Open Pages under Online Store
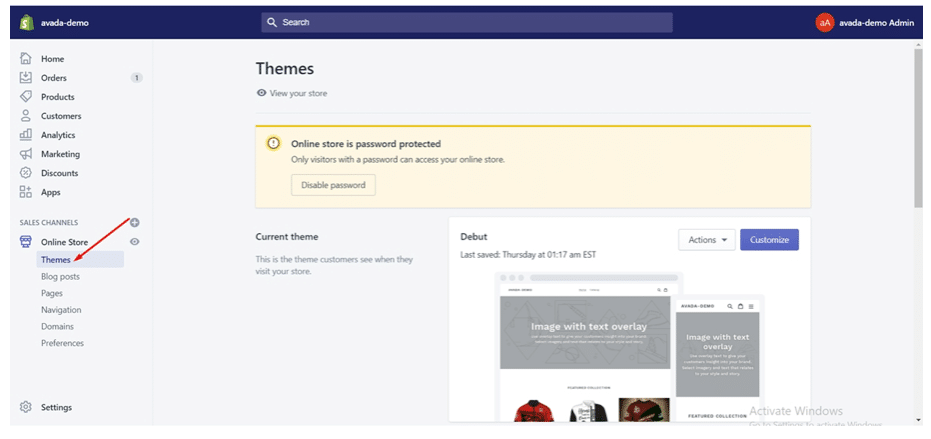This screenshot has width=931, height=439. [x=52, y=293]
